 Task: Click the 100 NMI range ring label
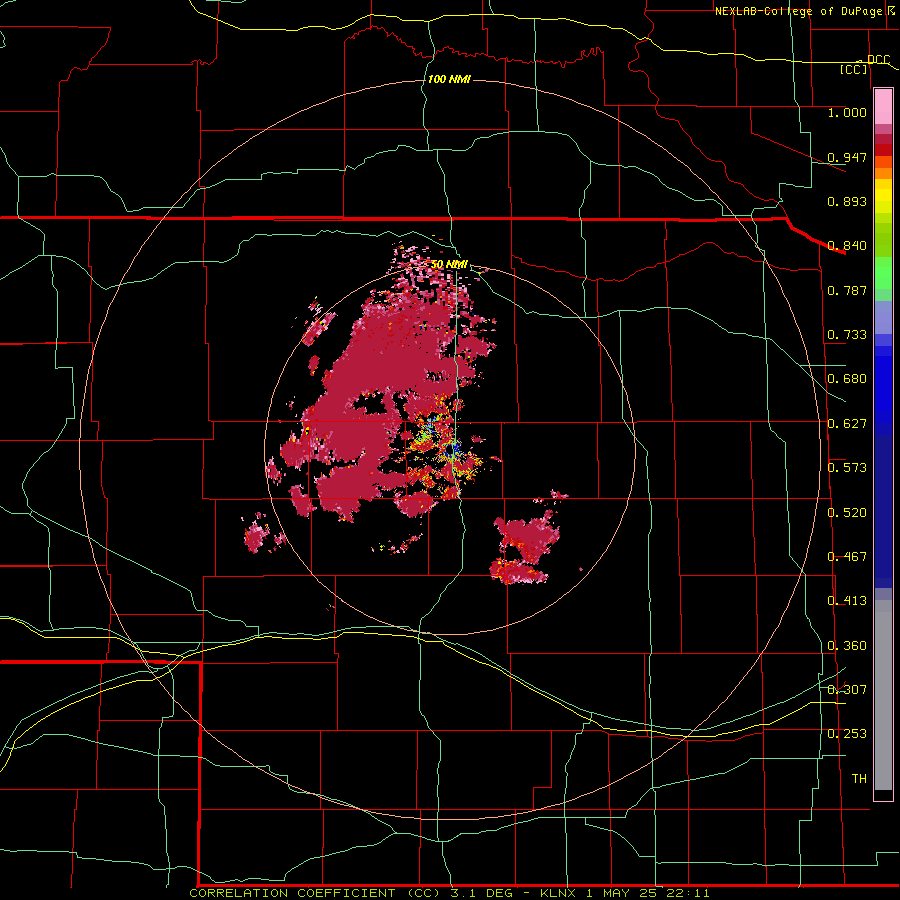pos(449,79)
